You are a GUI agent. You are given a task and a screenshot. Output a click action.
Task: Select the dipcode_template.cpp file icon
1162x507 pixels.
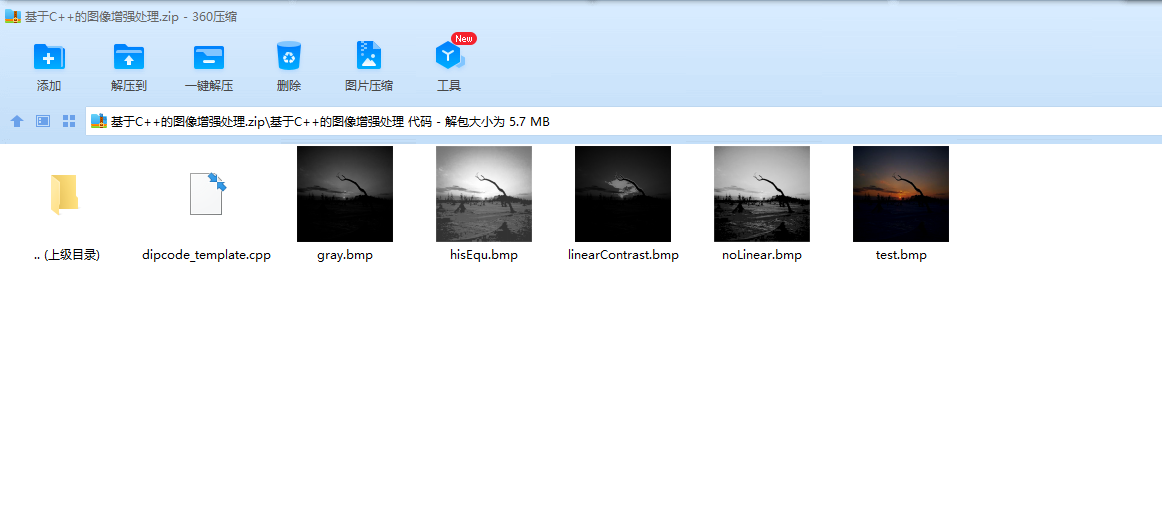point(207,193)
